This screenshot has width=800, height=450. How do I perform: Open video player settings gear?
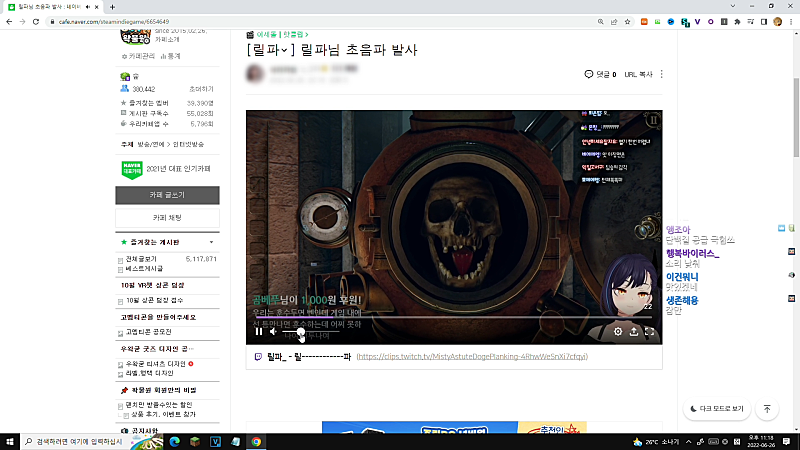click(x=618, y=332)
